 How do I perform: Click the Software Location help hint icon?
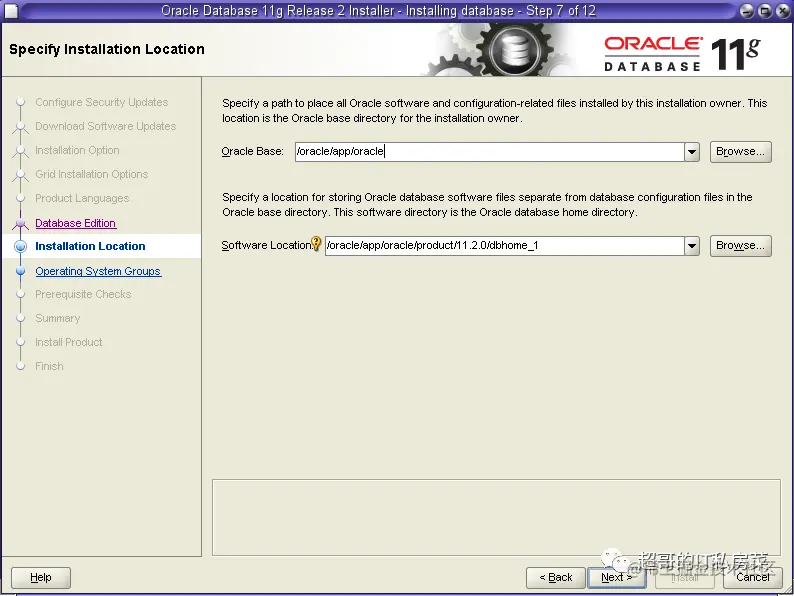coord(316,244)
